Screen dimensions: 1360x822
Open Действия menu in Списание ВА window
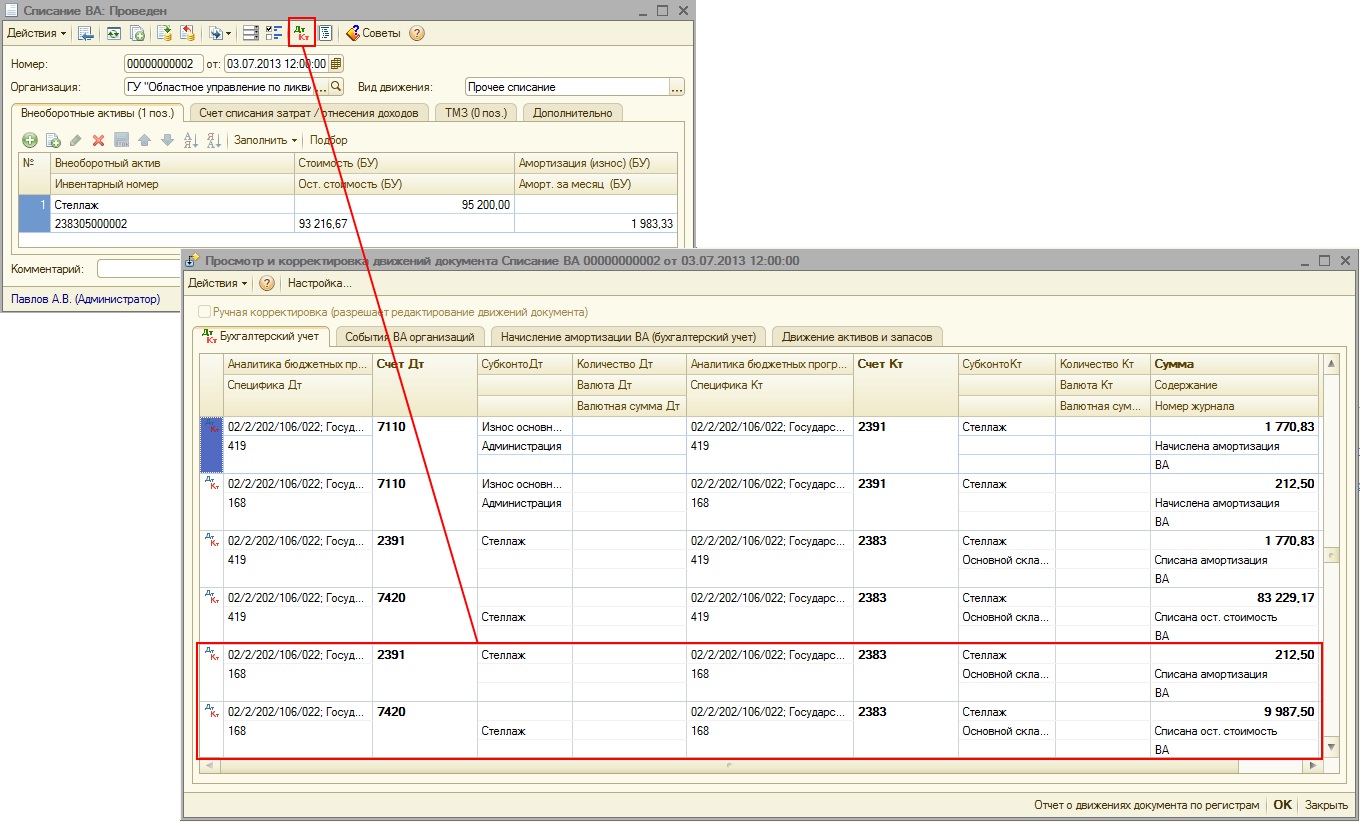37,33
